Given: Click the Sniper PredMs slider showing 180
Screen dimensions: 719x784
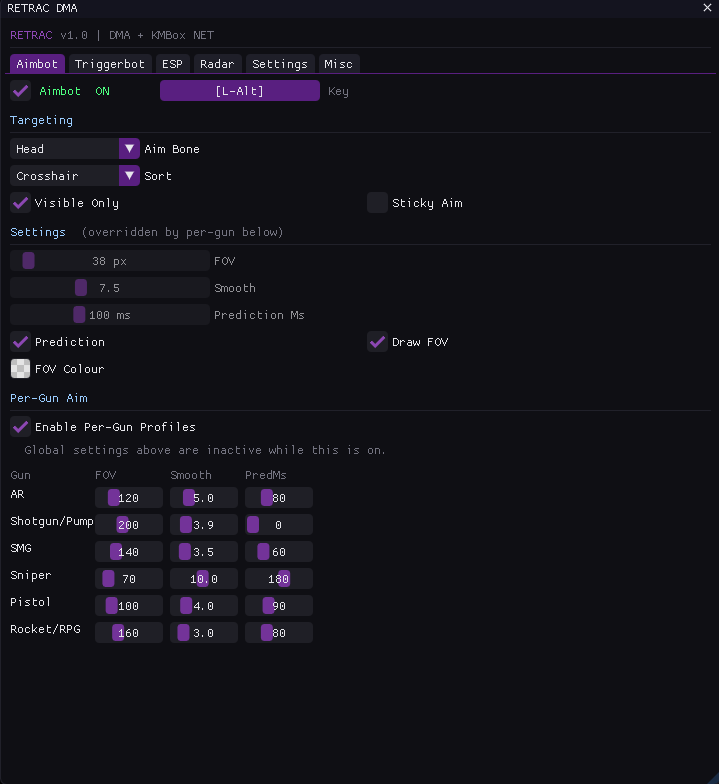Looking at the screenshot, I should (279, 579).
